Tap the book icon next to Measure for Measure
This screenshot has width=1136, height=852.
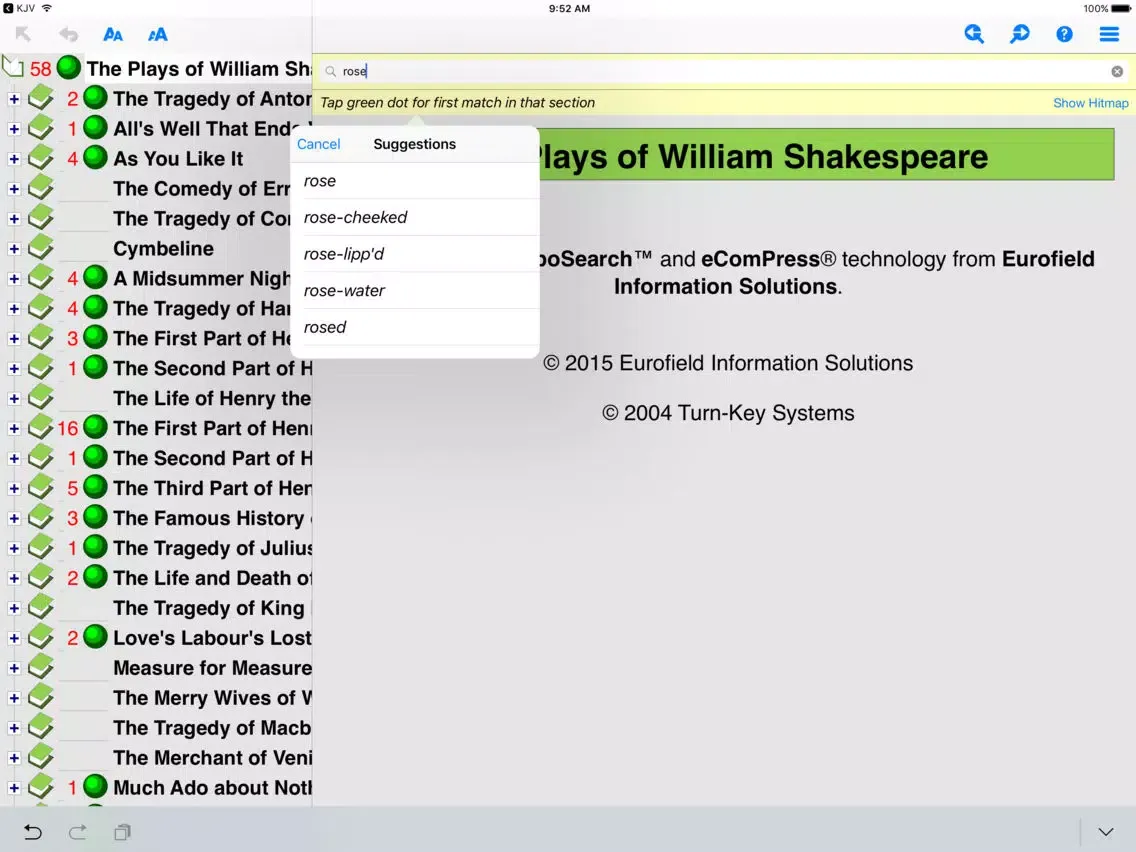tap(41, 667)
